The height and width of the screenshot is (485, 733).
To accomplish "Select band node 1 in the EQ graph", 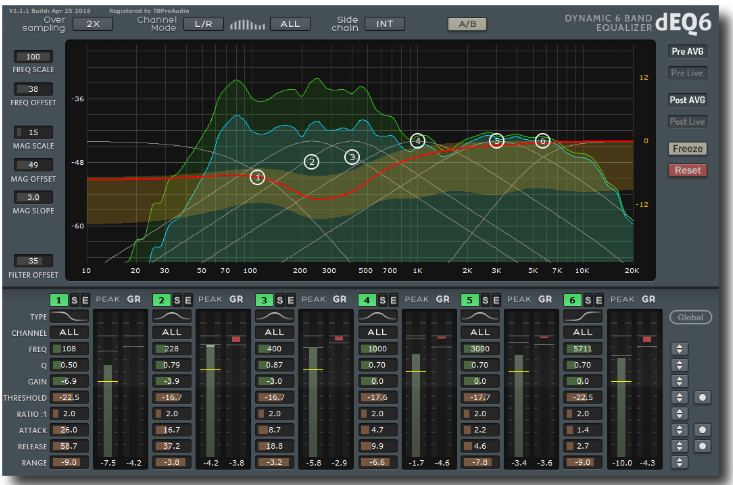I will coord(257,177).
